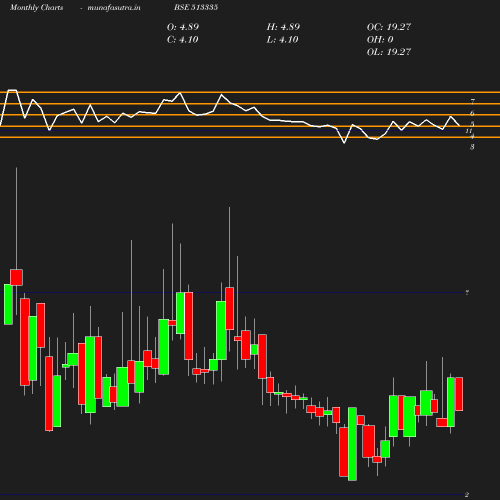Click the open value 'O: 4.89'
Image resolution: width=500 pixels, height=500 pixels.
point(183,27)
